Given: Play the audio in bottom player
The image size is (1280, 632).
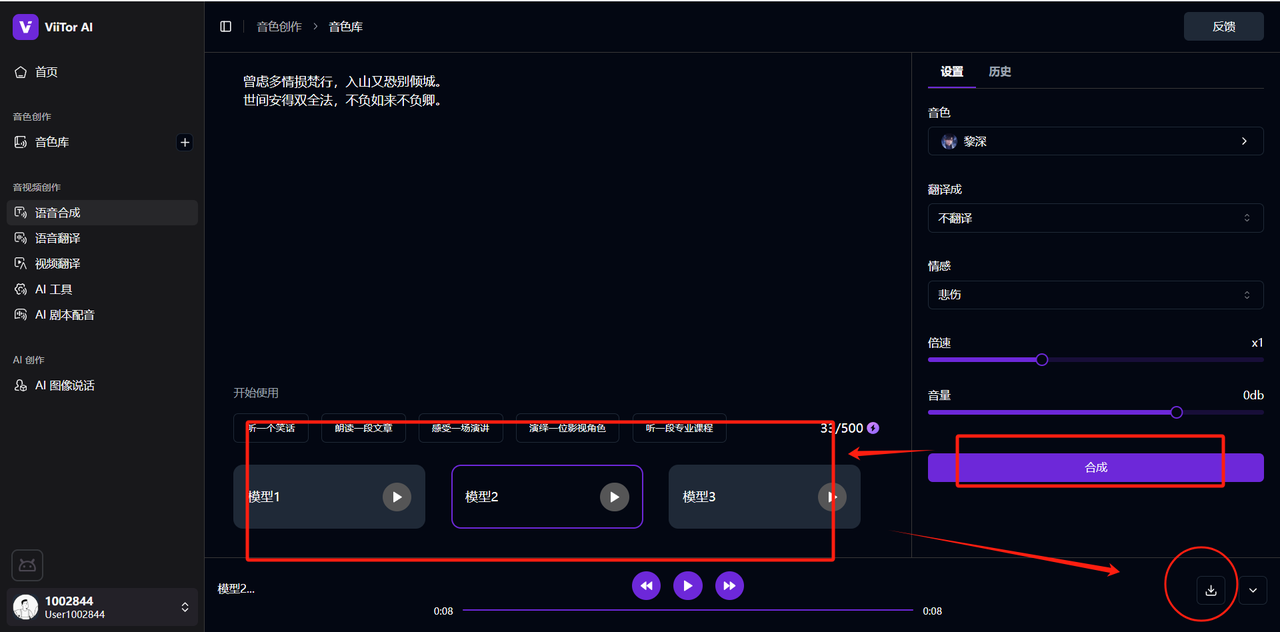Looking at the screenshot, I should click(687, 586).
